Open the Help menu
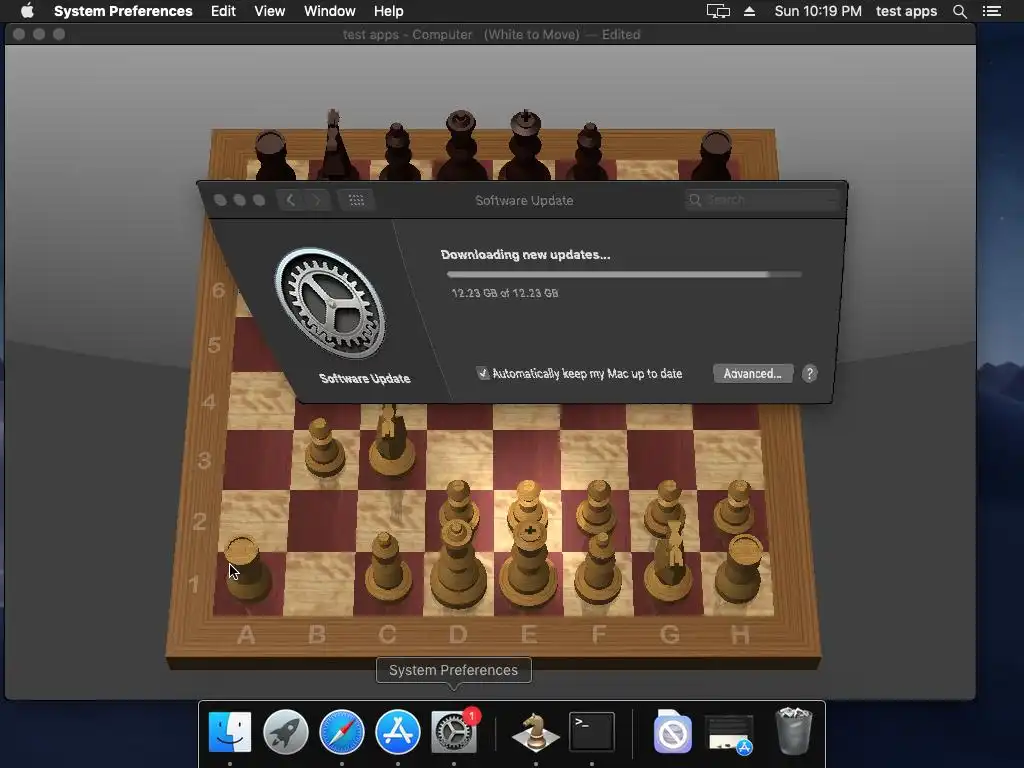This screenshot has height=768, width=1024. [389, 11]
